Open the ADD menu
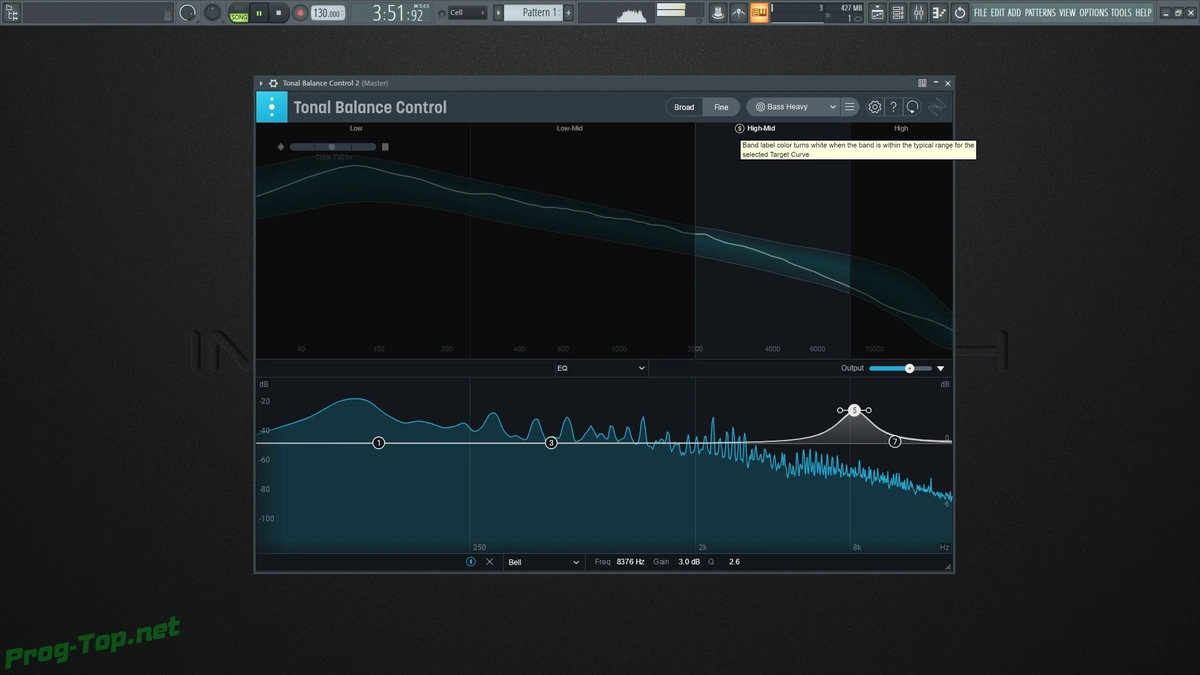 tap(1014, 13)
